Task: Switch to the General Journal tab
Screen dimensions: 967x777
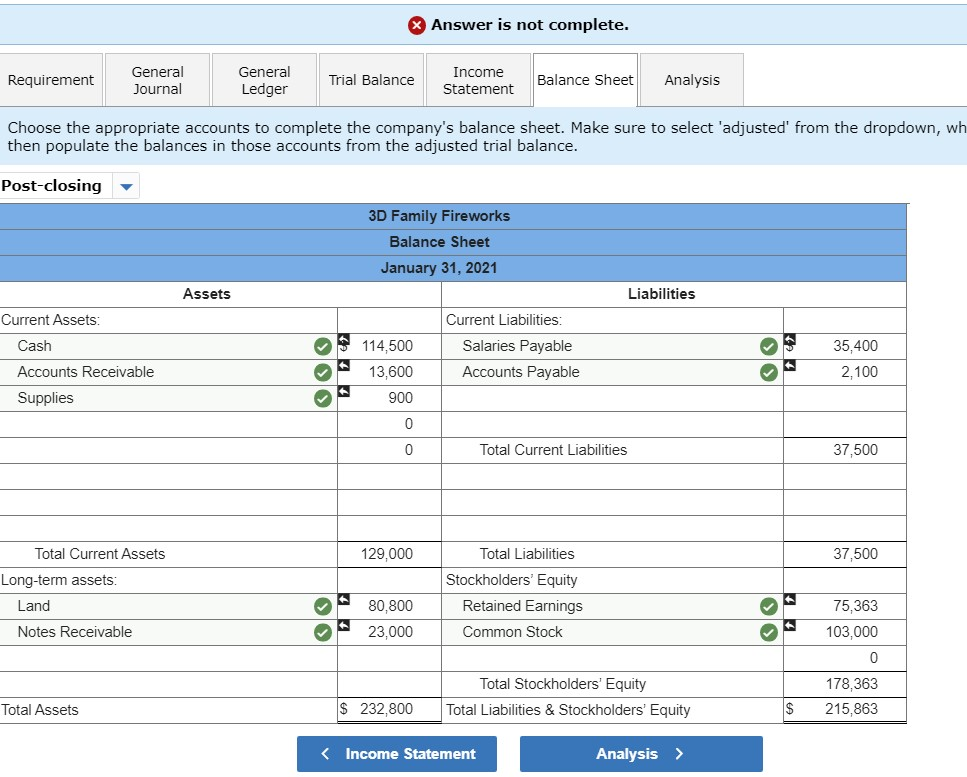Action: click(158, 80)
